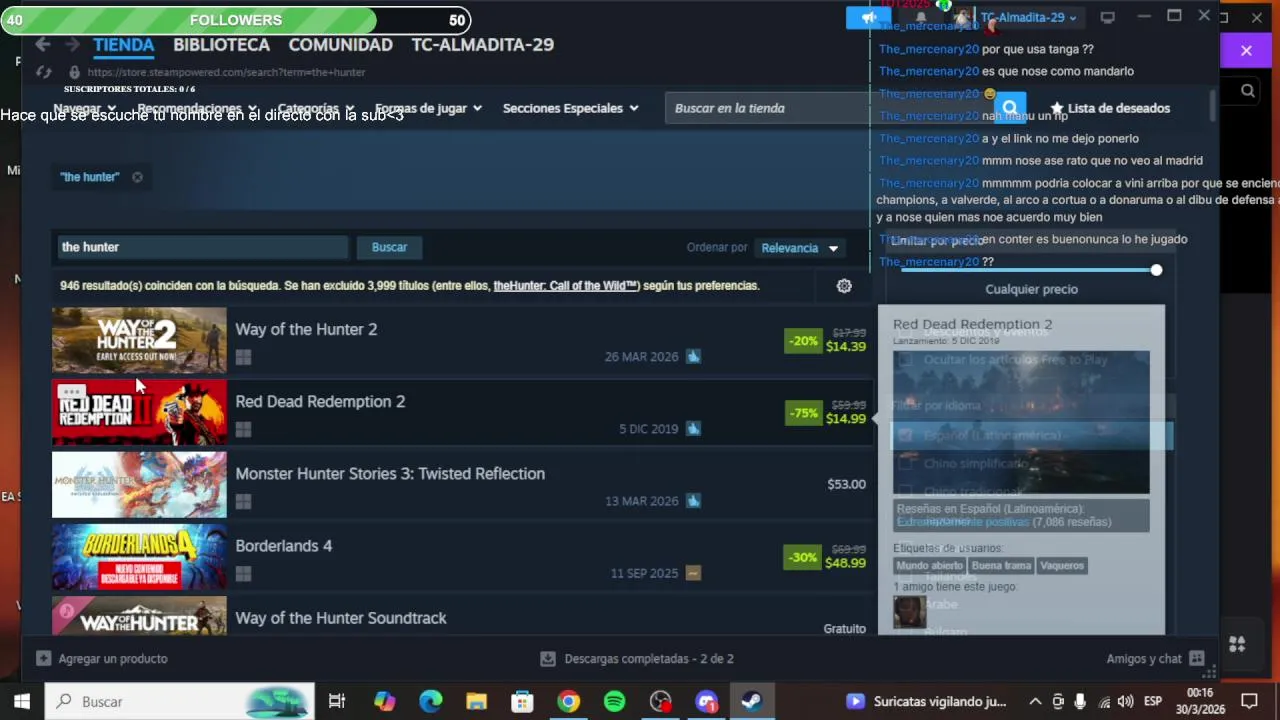This screenshot has height=720, width=1280.
Task: Open theHunter: Call of the Wild link
Action: click(x=565, y=286)
